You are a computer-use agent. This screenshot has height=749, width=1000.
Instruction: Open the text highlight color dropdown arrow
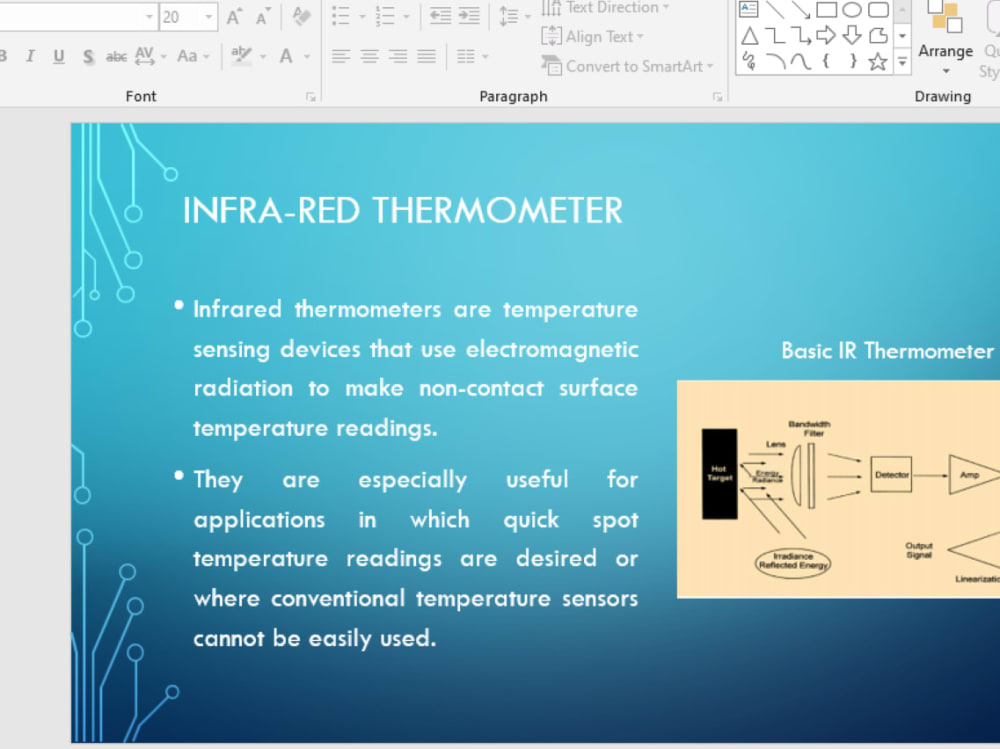click(x=263, y=57)
